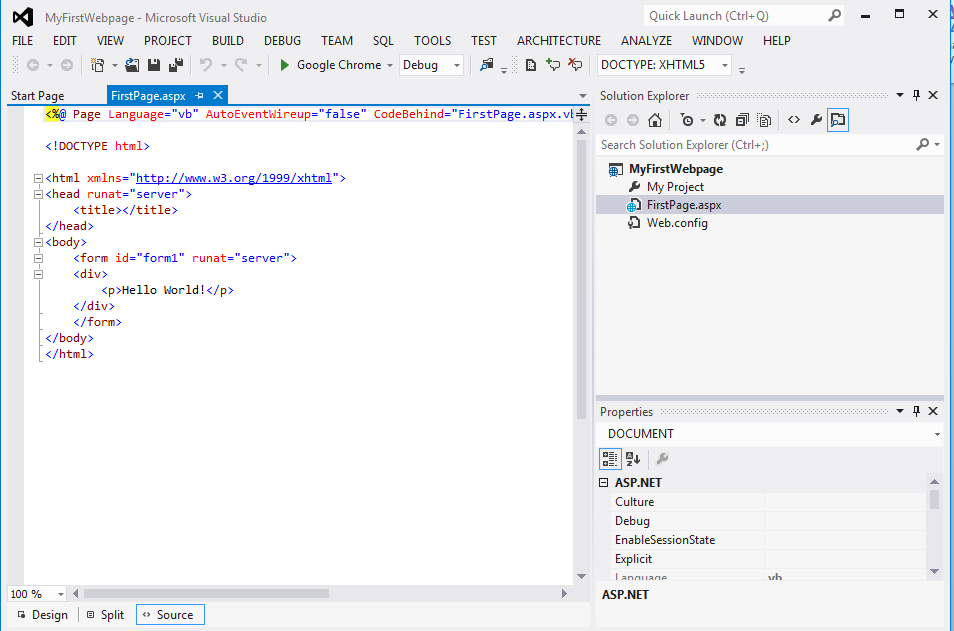954x631 pixels.
Task: Open the FILE menu
Action: (23, 41)
